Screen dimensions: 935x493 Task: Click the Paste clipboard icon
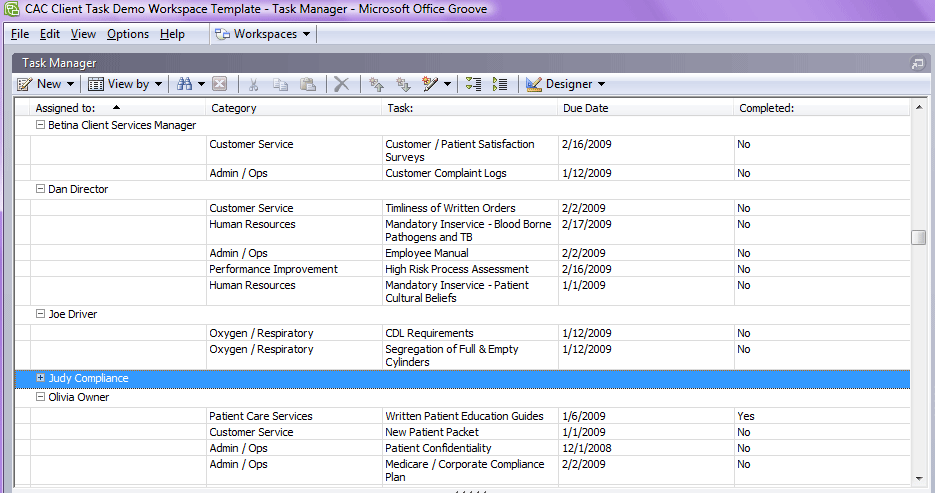(x=308, y=84)
